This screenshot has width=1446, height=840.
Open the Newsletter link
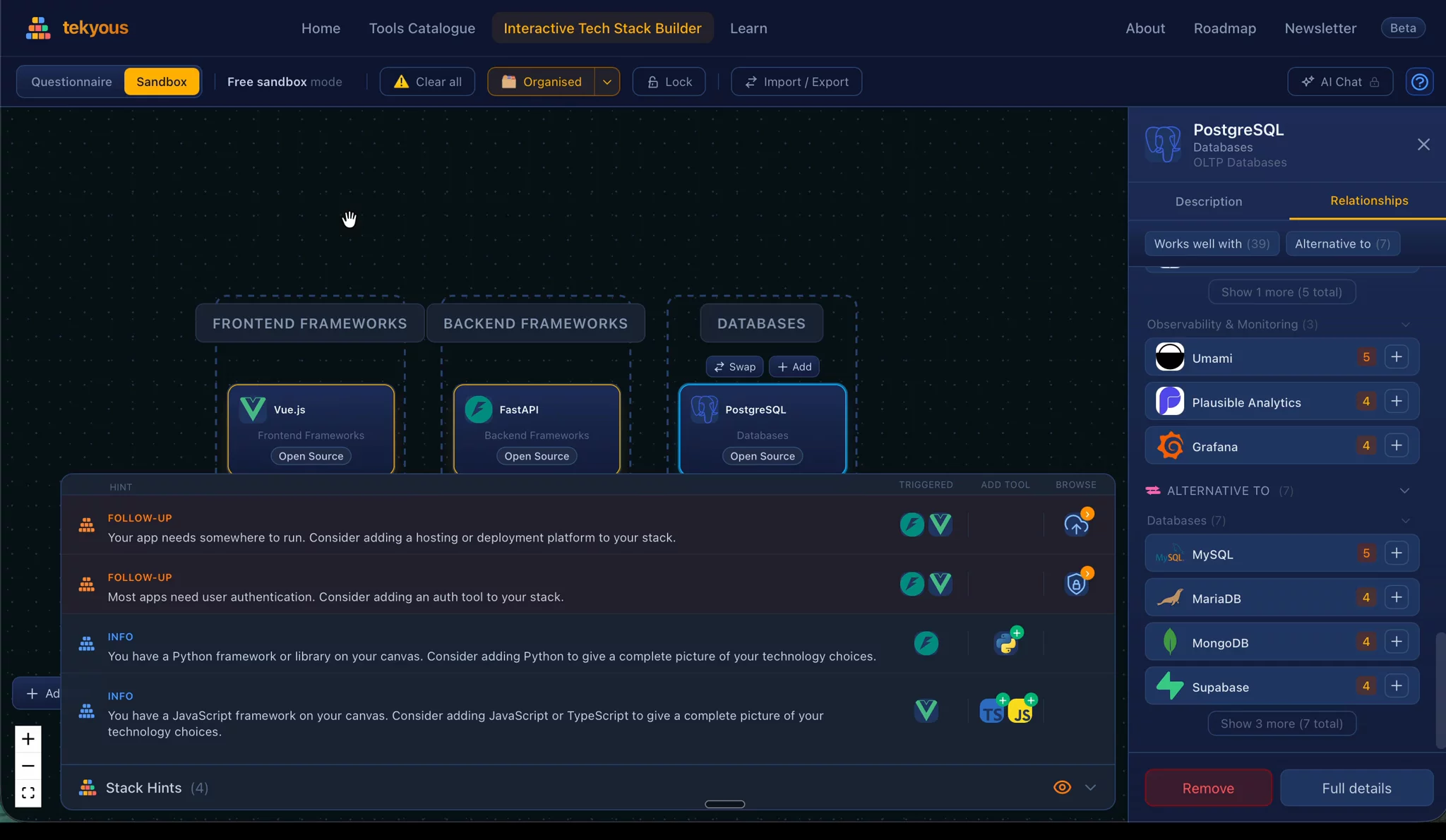coord(1320,28)
